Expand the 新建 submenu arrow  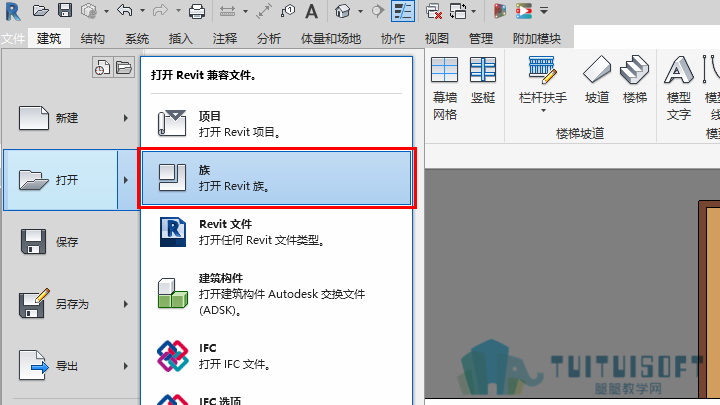click(x=125, y=118)
